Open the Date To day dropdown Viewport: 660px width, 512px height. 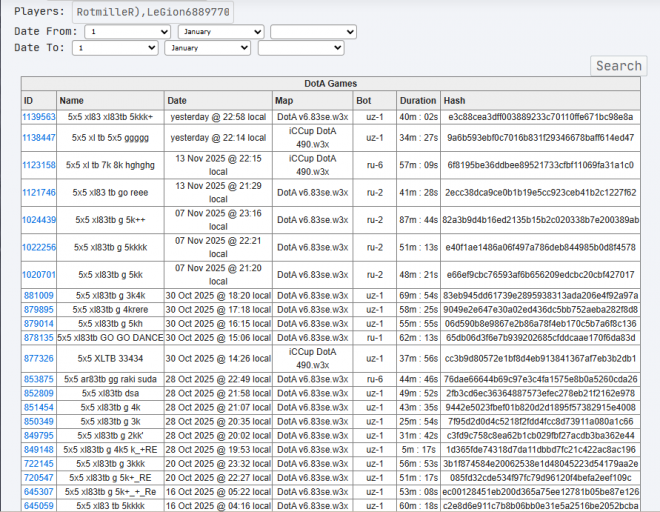point(115,48)
